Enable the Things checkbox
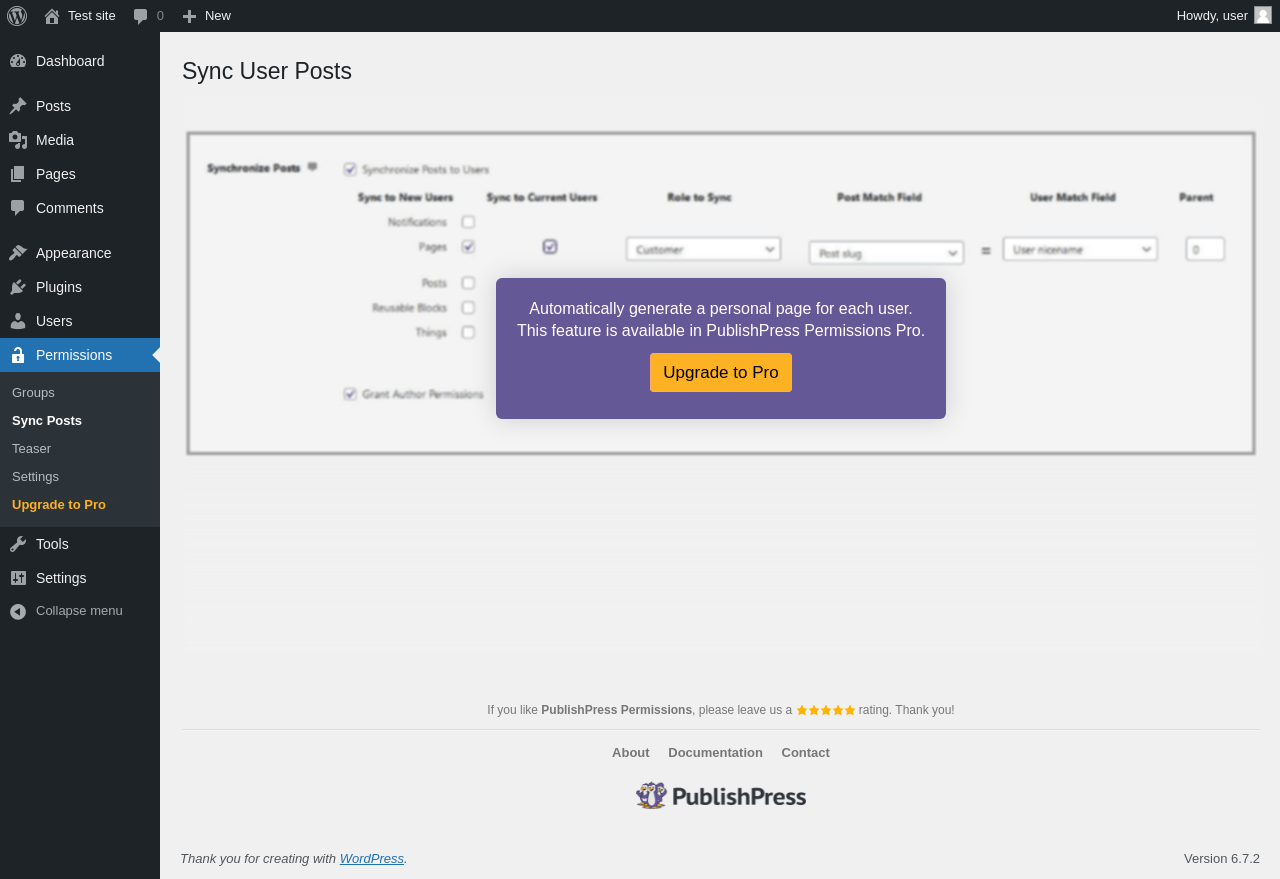The image size is (1280, 879). [468, 332]
